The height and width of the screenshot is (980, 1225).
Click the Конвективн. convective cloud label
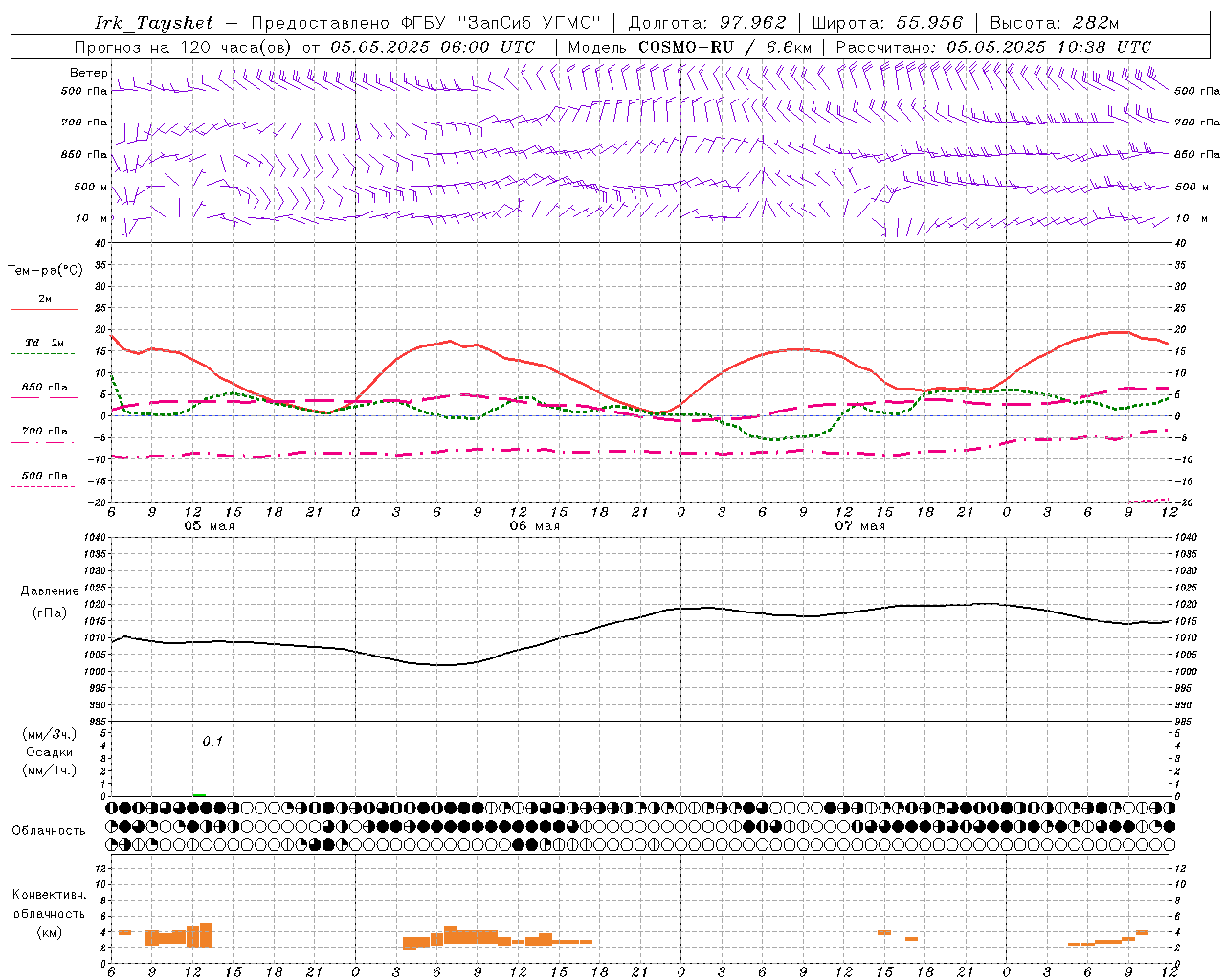point(49,895)
